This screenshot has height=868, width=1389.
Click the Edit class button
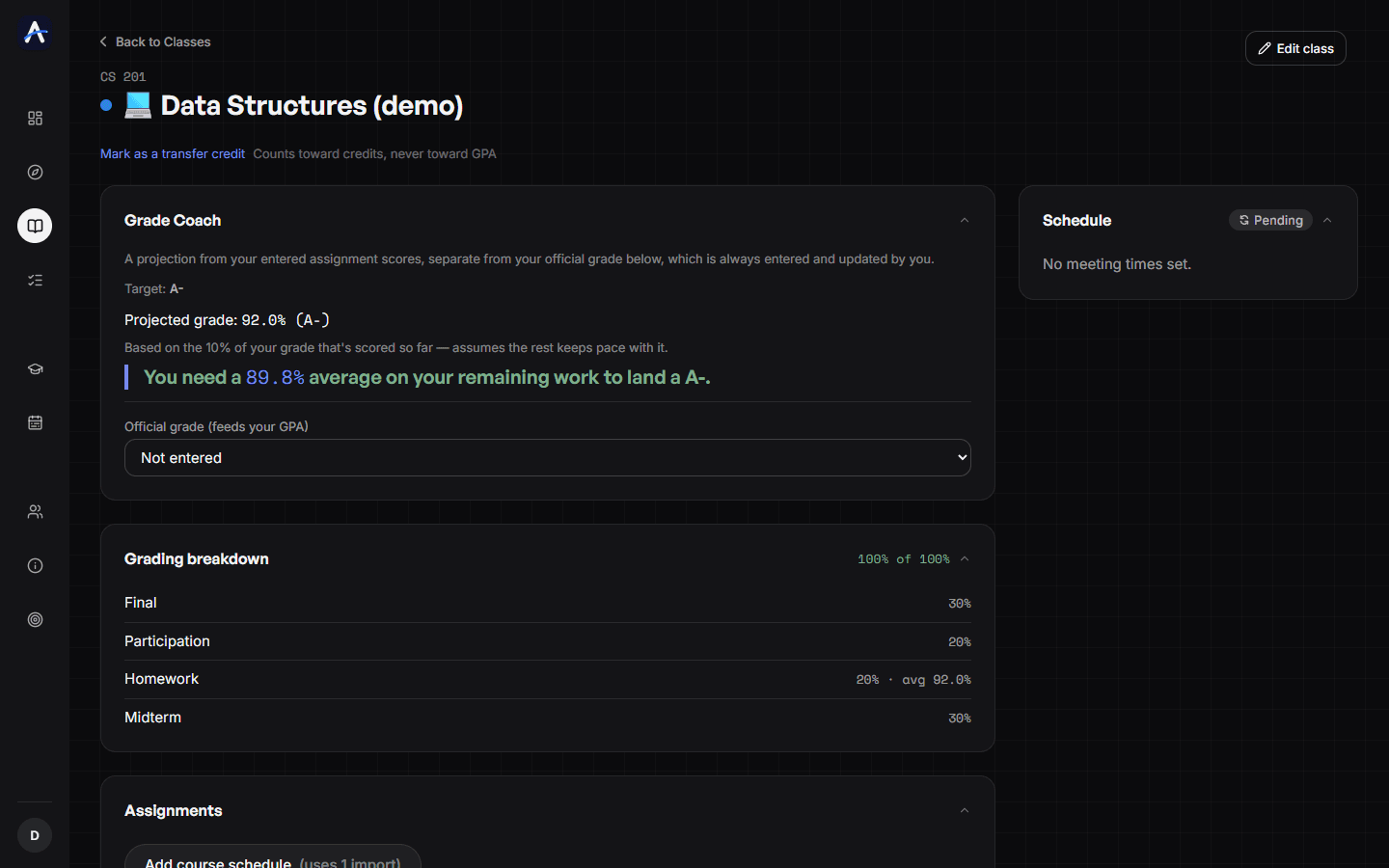click(x=1295, y=48)
